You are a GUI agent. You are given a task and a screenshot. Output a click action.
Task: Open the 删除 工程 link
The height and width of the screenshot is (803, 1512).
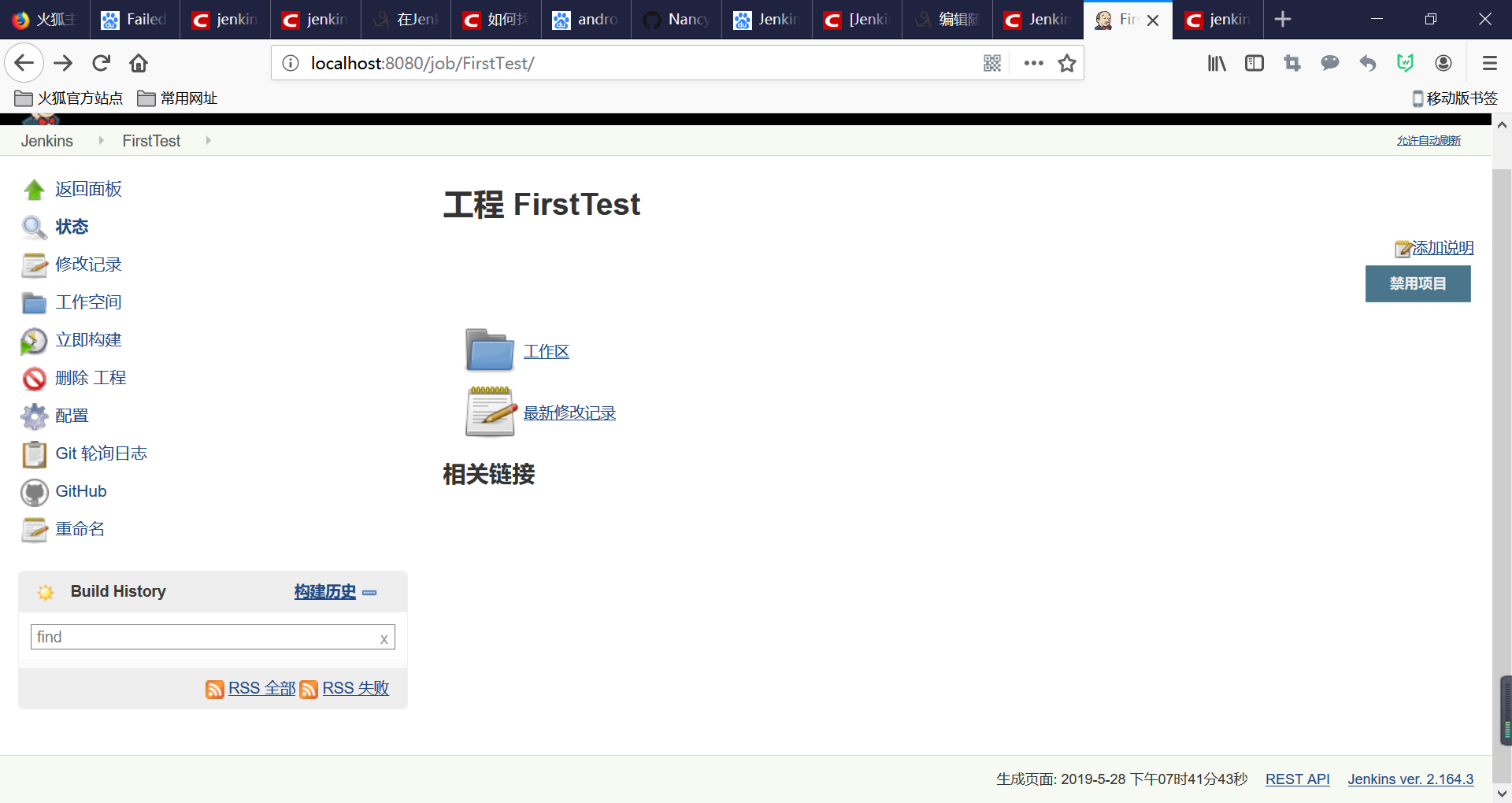(x=91, y=378)
